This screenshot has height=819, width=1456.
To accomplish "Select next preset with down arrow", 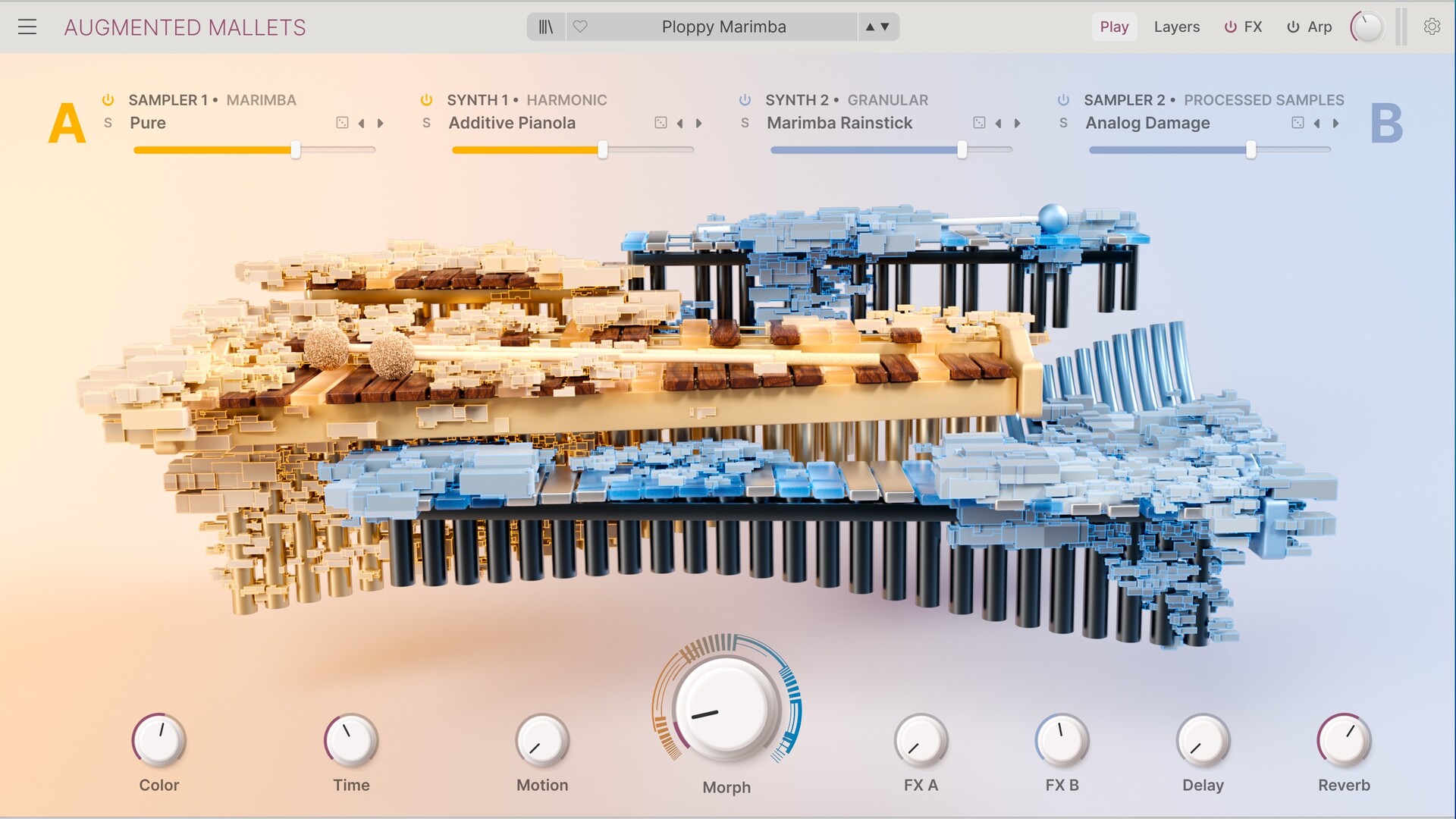I will 885,27.
